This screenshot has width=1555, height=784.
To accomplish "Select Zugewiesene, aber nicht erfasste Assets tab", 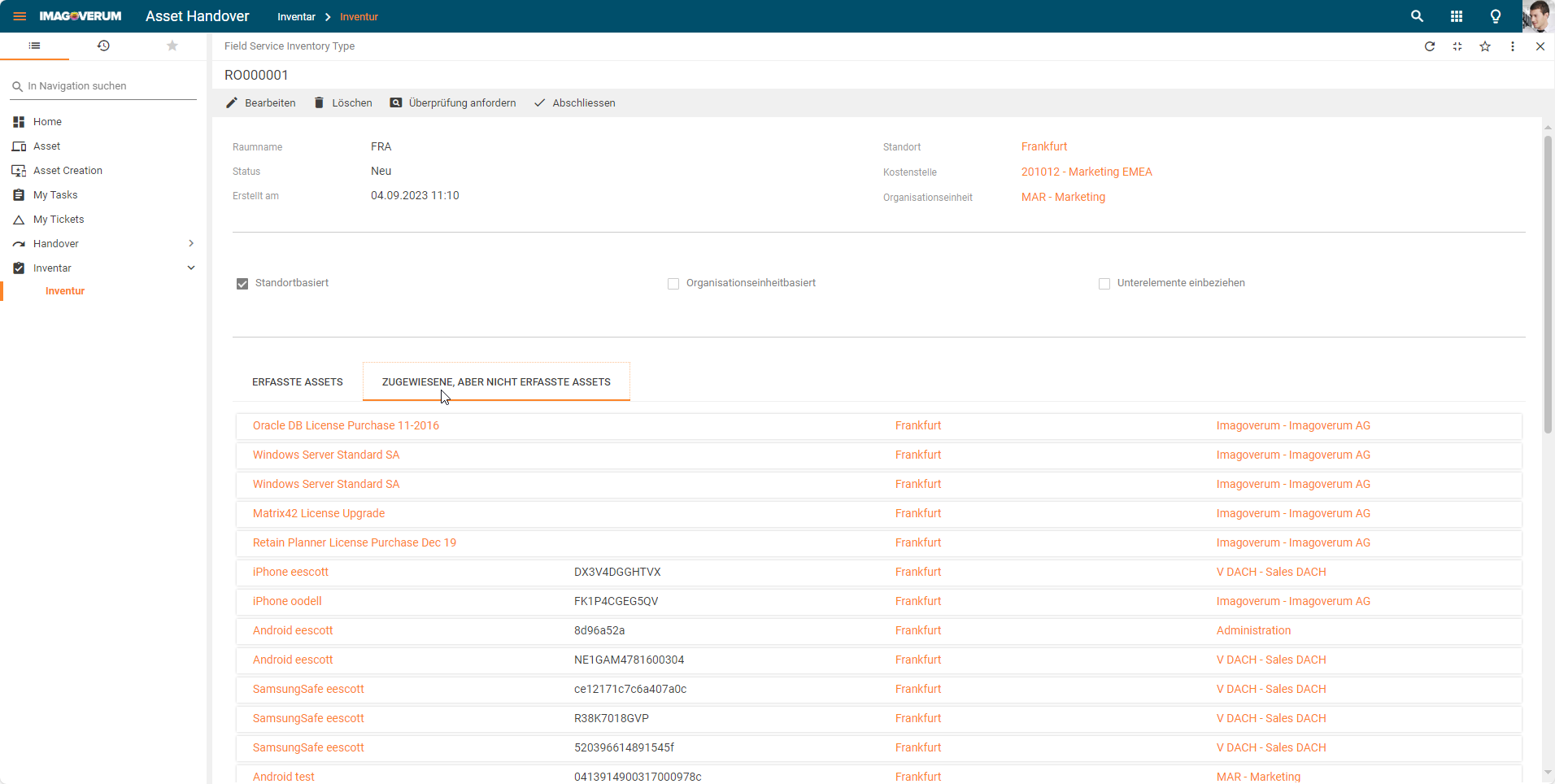I will 496,381.
